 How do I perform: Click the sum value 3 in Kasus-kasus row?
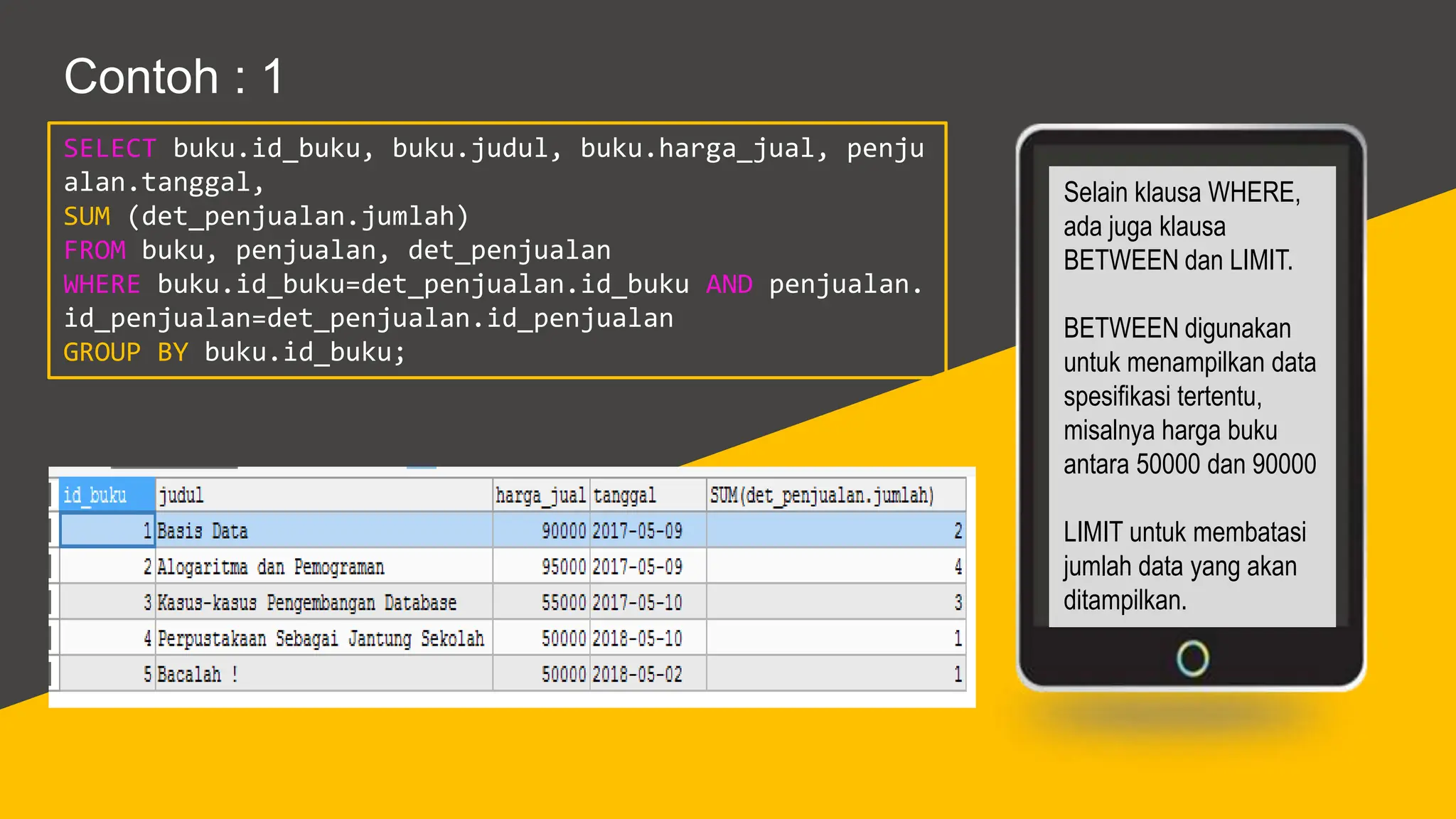tap(836, 602)
